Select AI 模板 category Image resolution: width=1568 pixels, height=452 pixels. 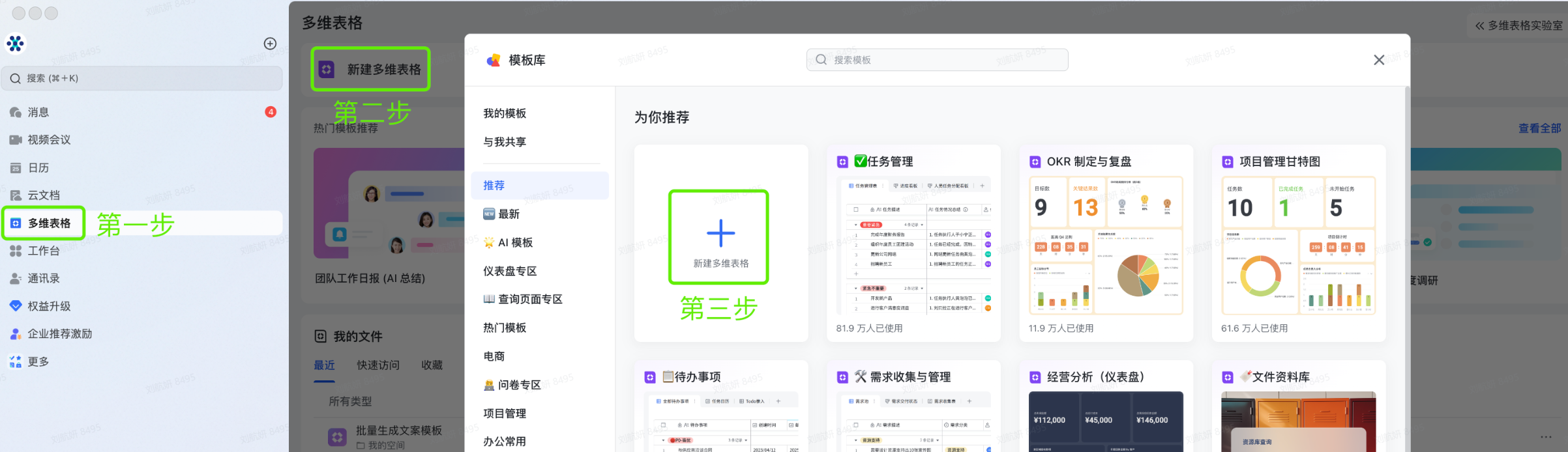pos(540,242)
